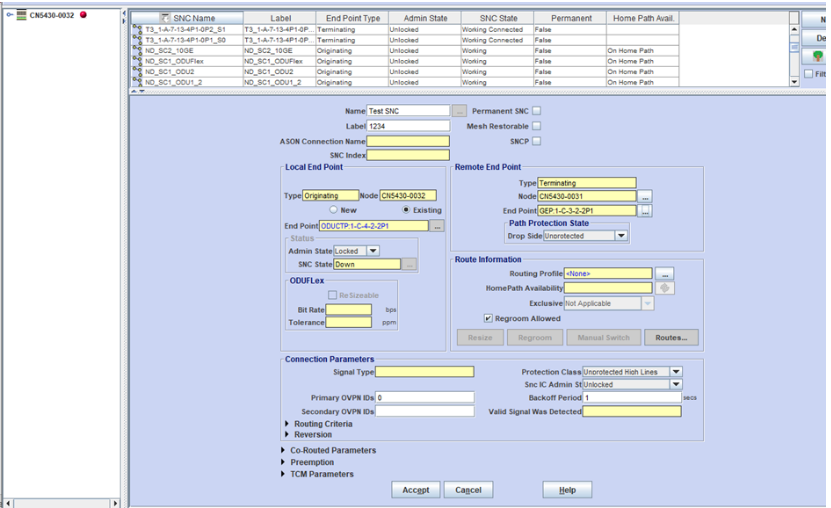The image size is (831, 508).
Task: Open the Admin State dropdown
Action: [373, 251]
